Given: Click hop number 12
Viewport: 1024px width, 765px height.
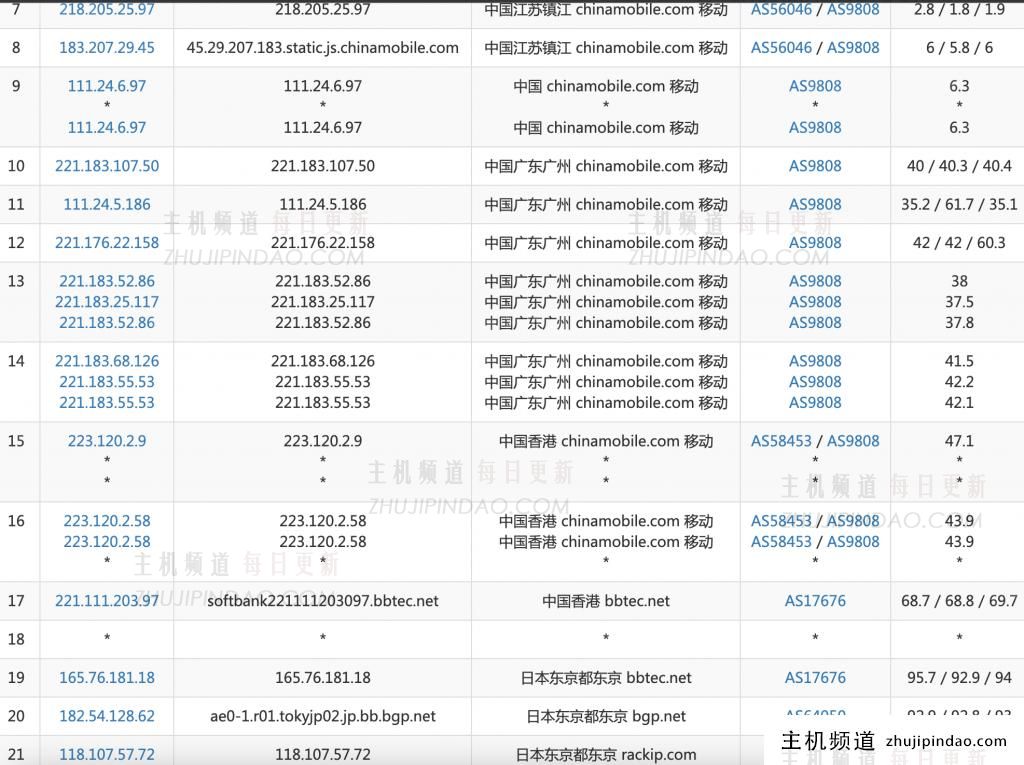Looking at the screenshot, I should pos(16,243).
